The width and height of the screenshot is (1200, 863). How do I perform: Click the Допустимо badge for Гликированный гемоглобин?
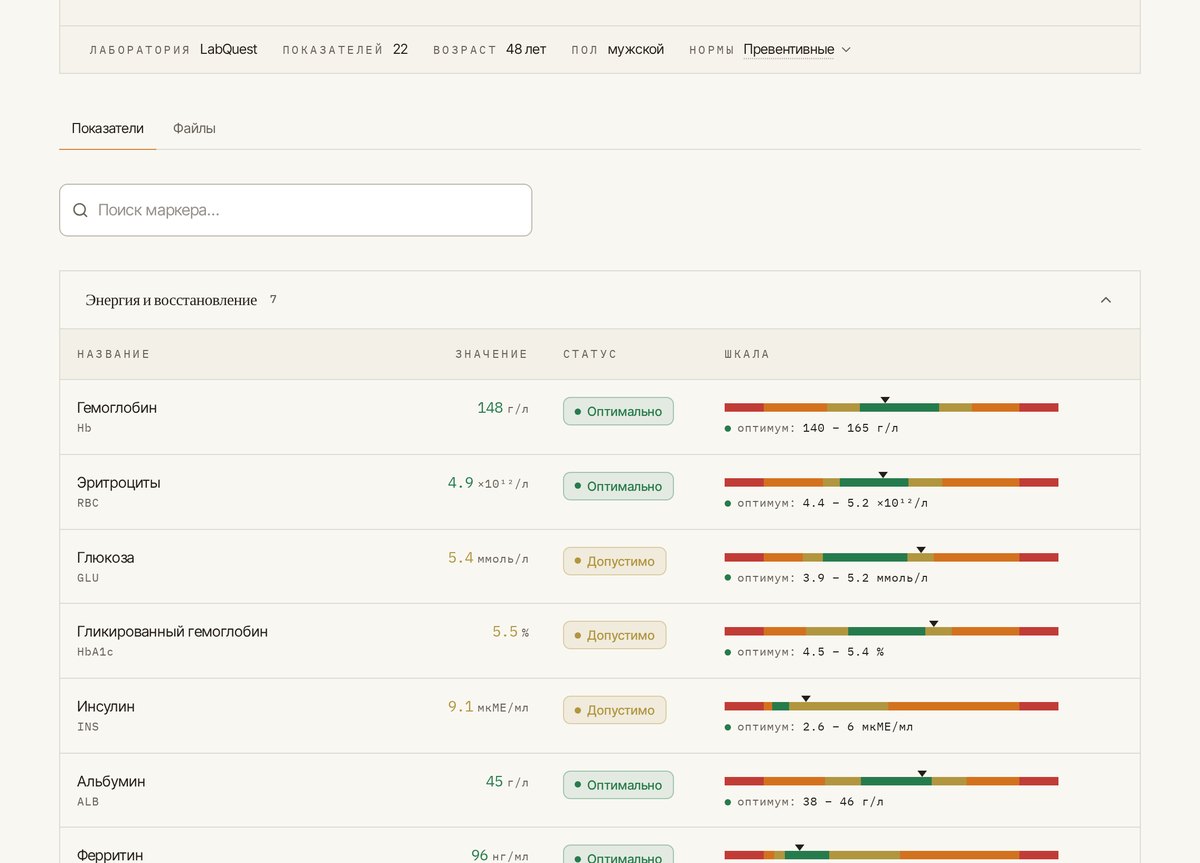614,635
